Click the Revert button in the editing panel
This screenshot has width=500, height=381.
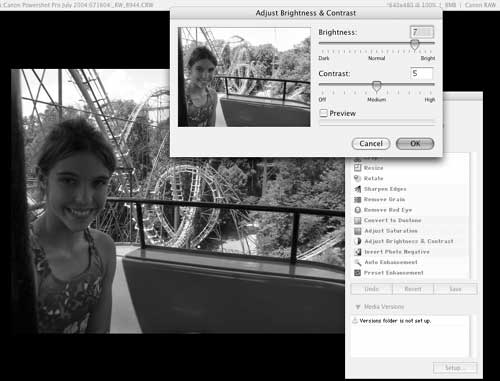tap(413, 289)
